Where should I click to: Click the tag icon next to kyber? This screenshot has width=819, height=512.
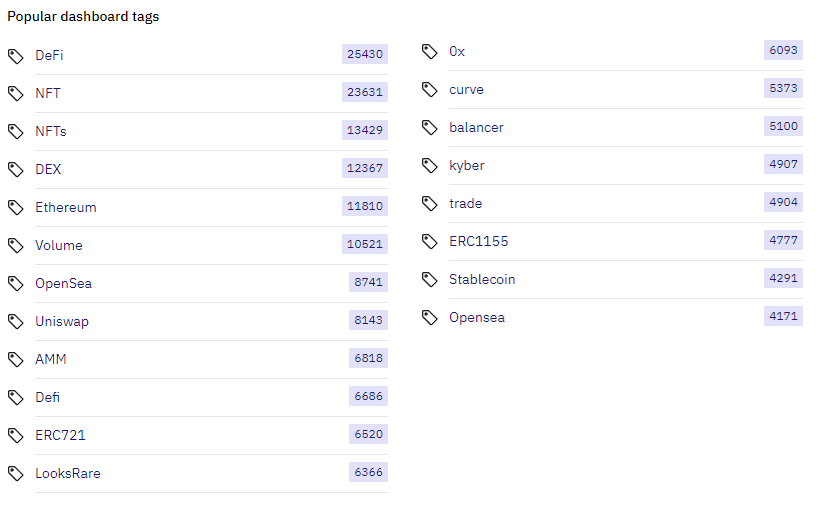pos(429,166)
